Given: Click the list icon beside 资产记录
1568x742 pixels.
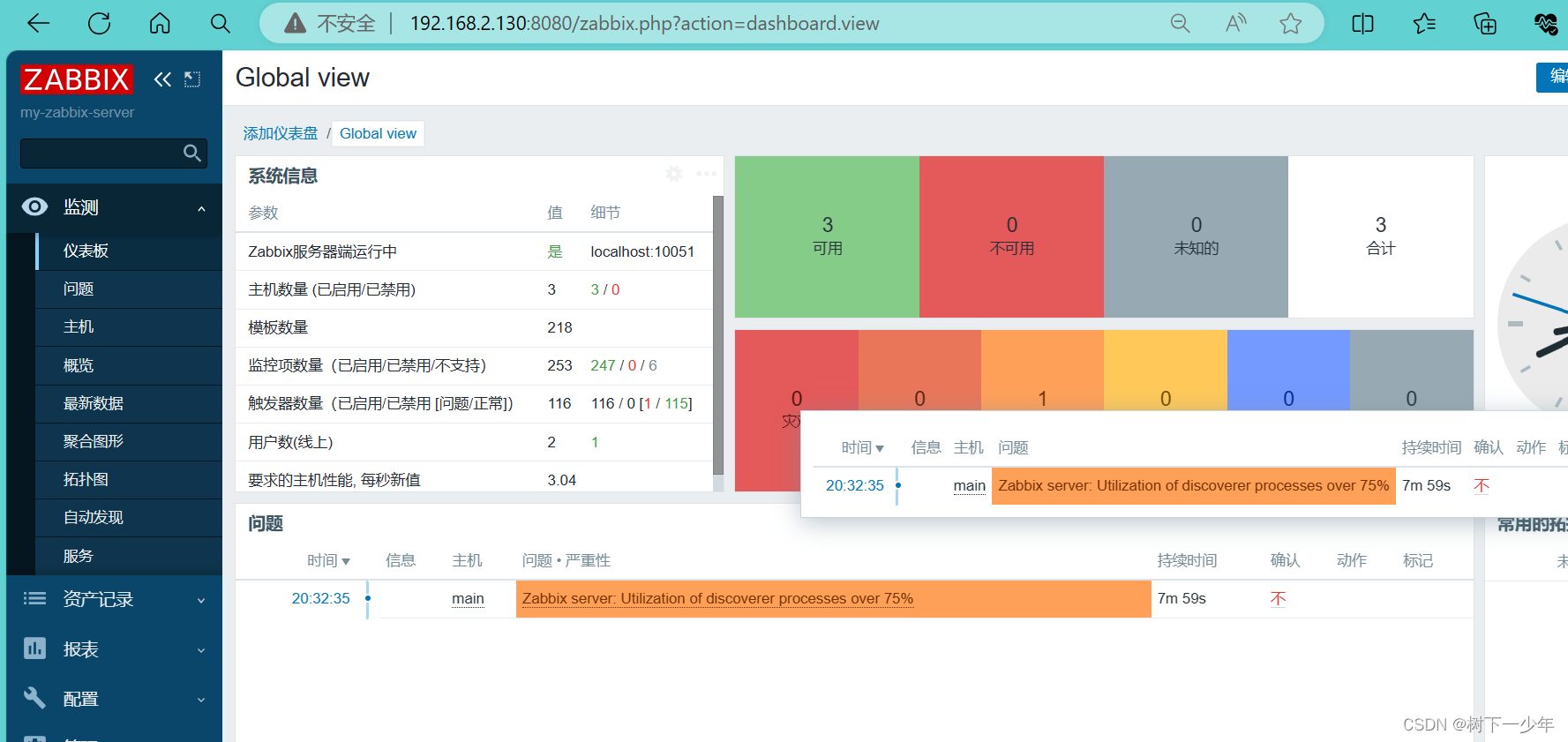Looking at the screenshot, I should [x=34, y=599].
